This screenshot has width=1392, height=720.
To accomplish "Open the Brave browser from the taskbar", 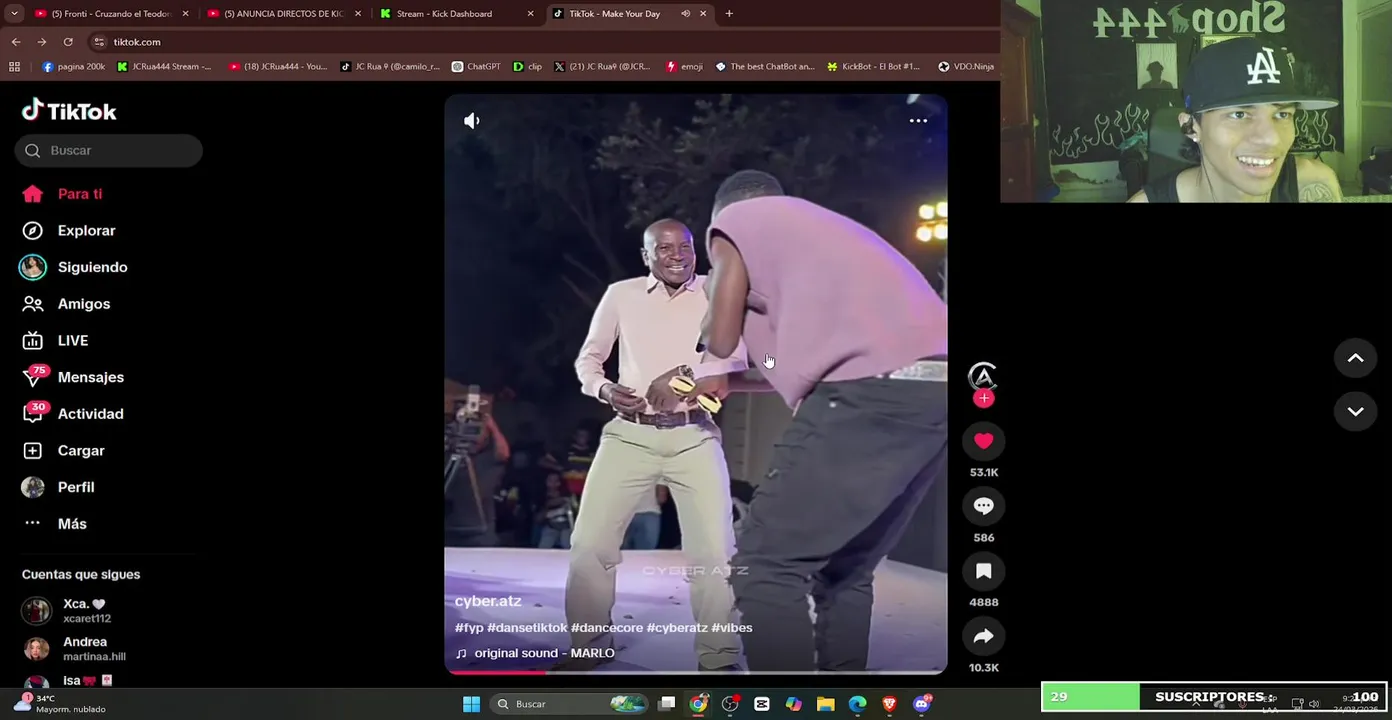I will pos(890,704).
